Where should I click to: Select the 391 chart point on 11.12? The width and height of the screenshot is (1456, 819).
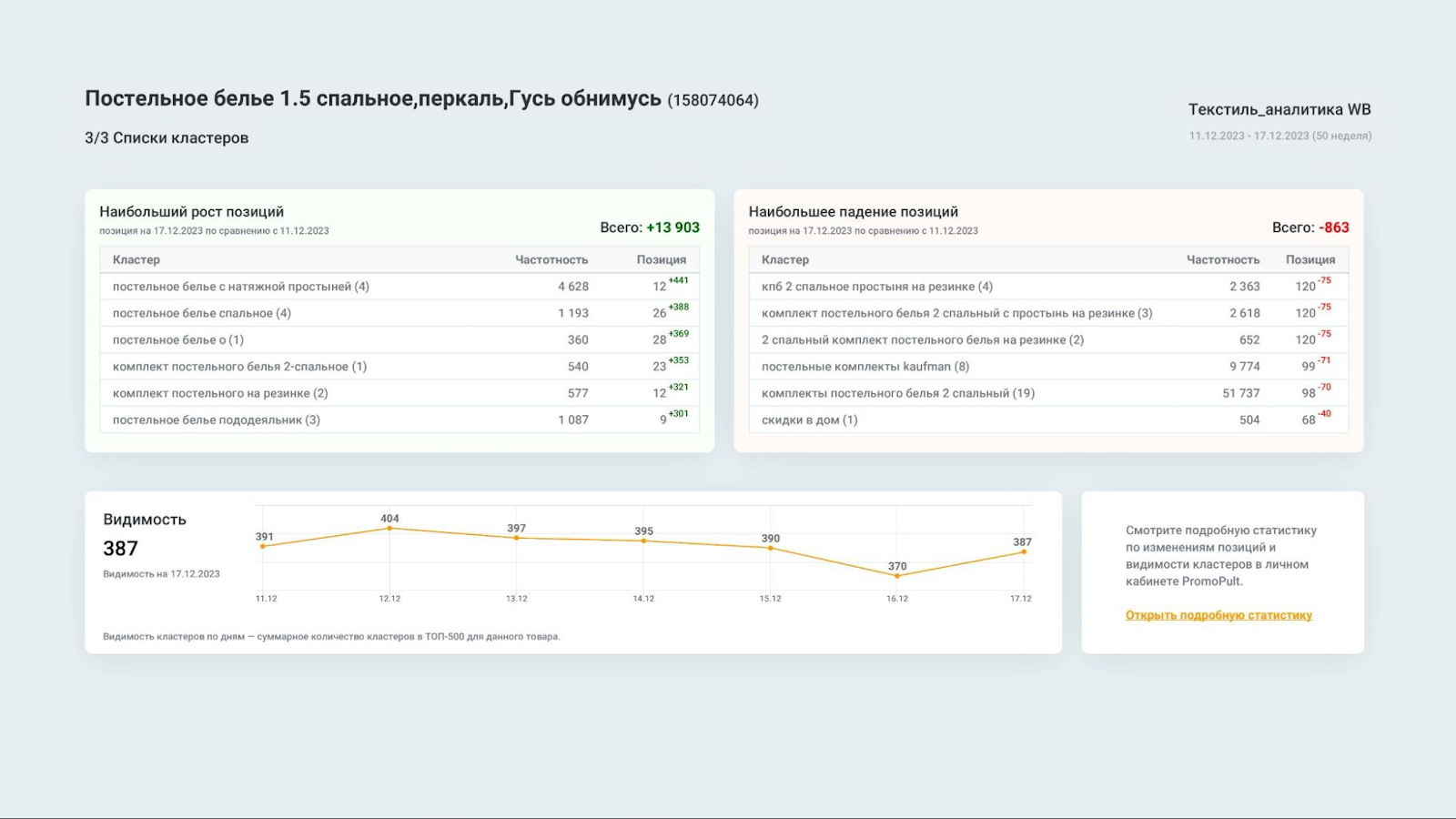263,546
